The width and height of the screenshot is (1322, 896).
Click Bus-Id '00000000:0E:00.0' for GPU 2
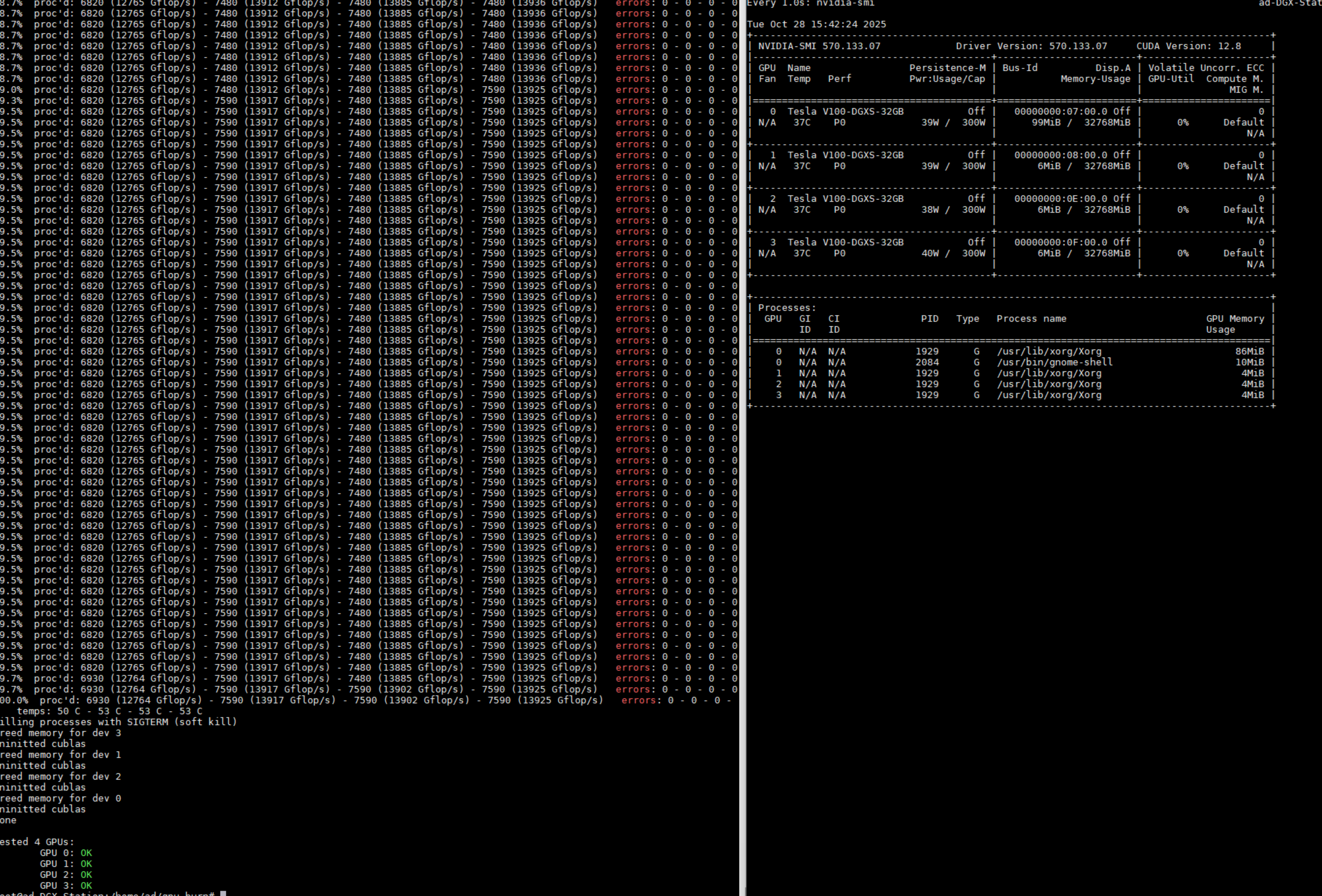point(1060,199)
